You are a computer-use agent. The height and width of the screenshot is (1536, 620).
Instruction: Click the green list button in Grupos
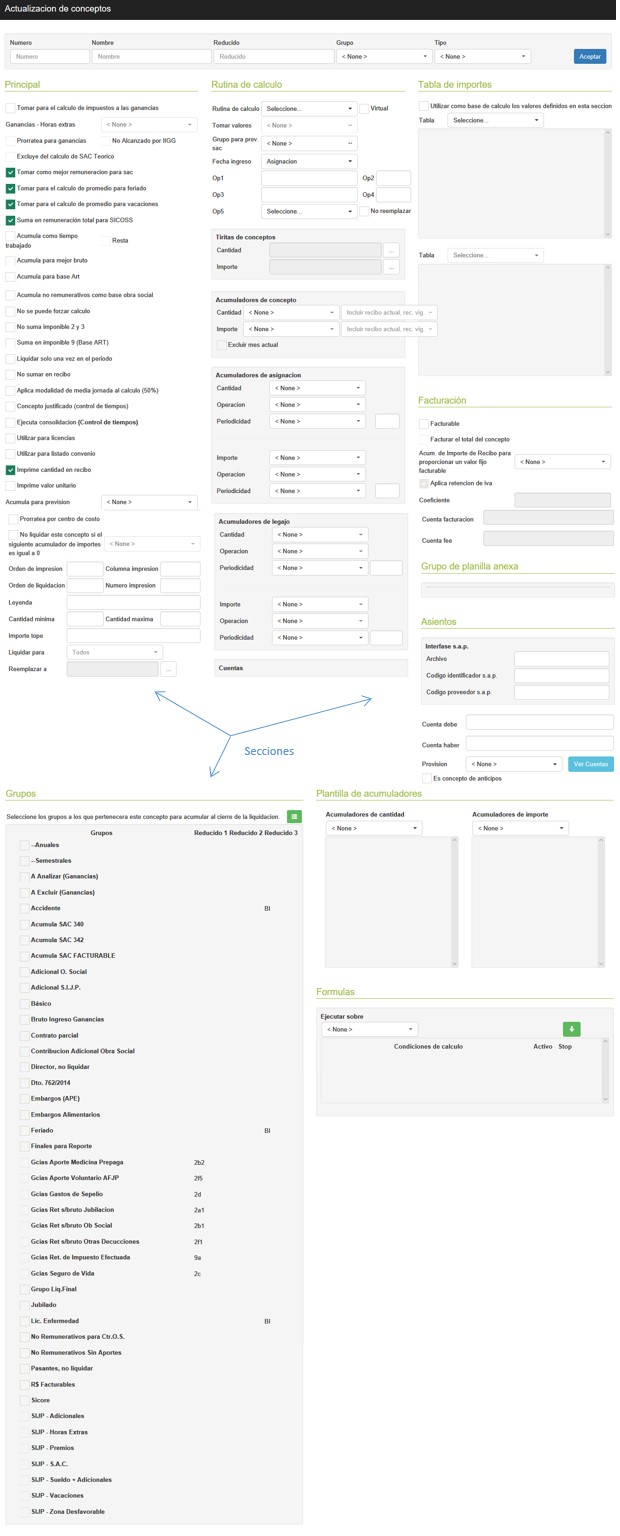(294, 817)
